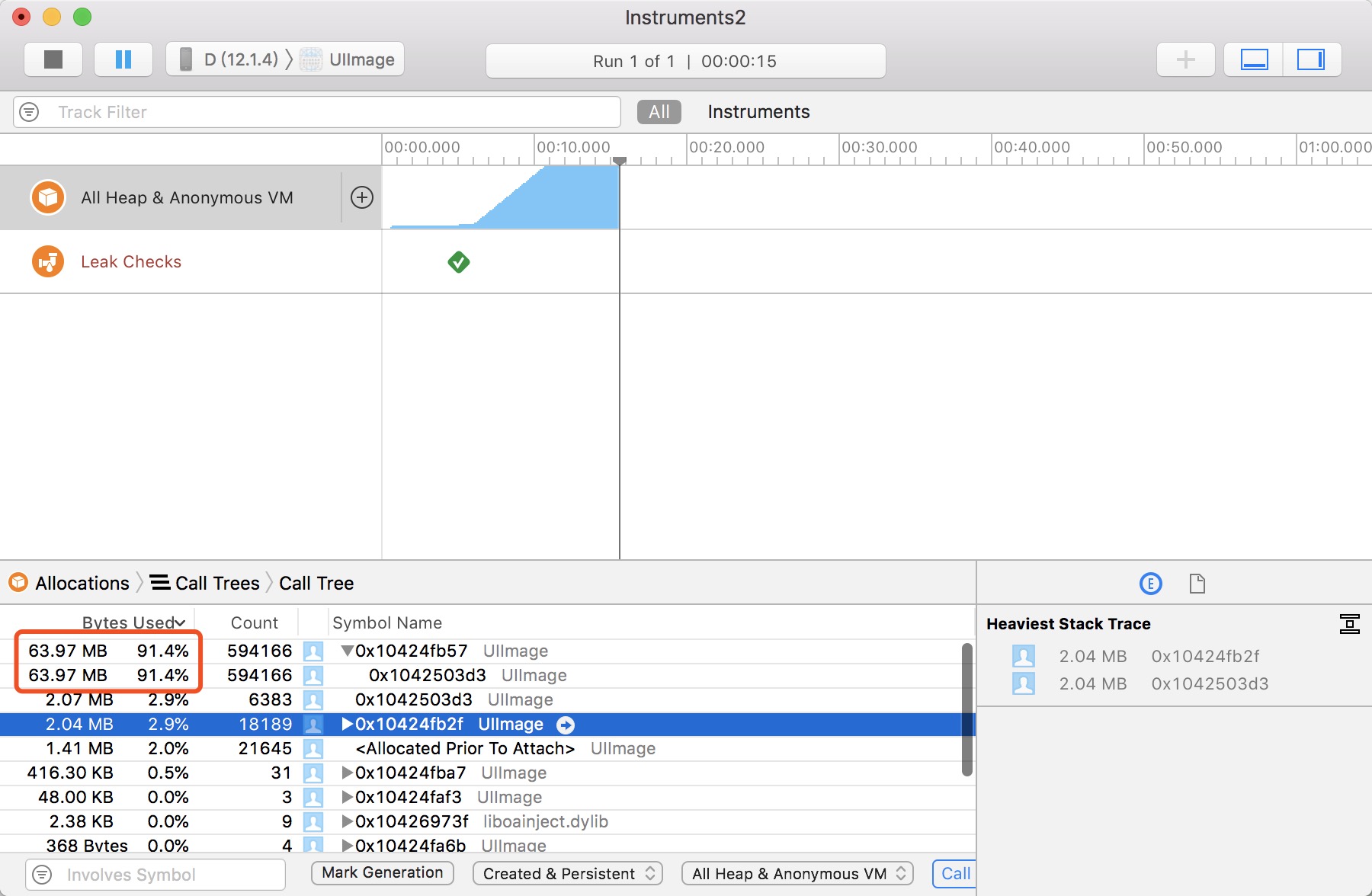Image resolution: width=1372 pixels, height=896 pixels.
Task: Choose the UIImage target process
Action: click(x=348, y=59)
